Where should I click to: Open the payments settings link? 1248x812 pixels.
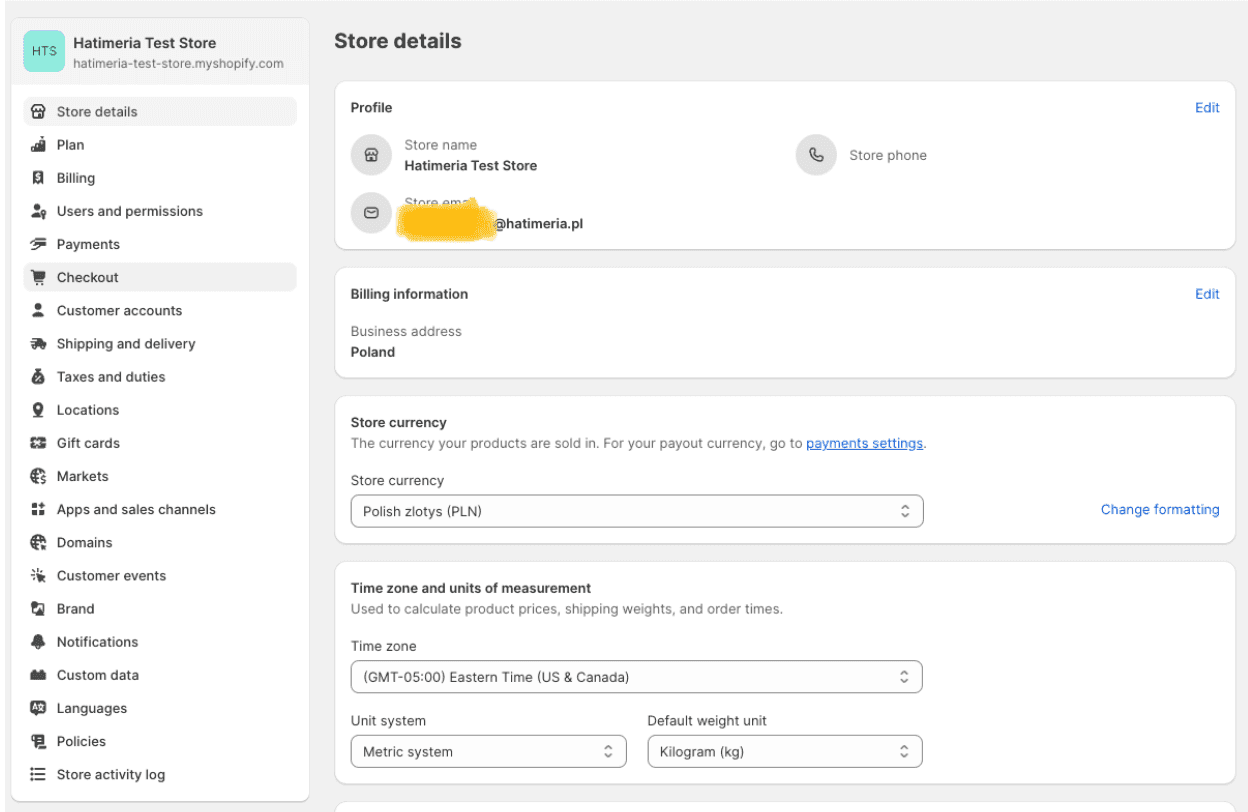(x=864, y=443)
